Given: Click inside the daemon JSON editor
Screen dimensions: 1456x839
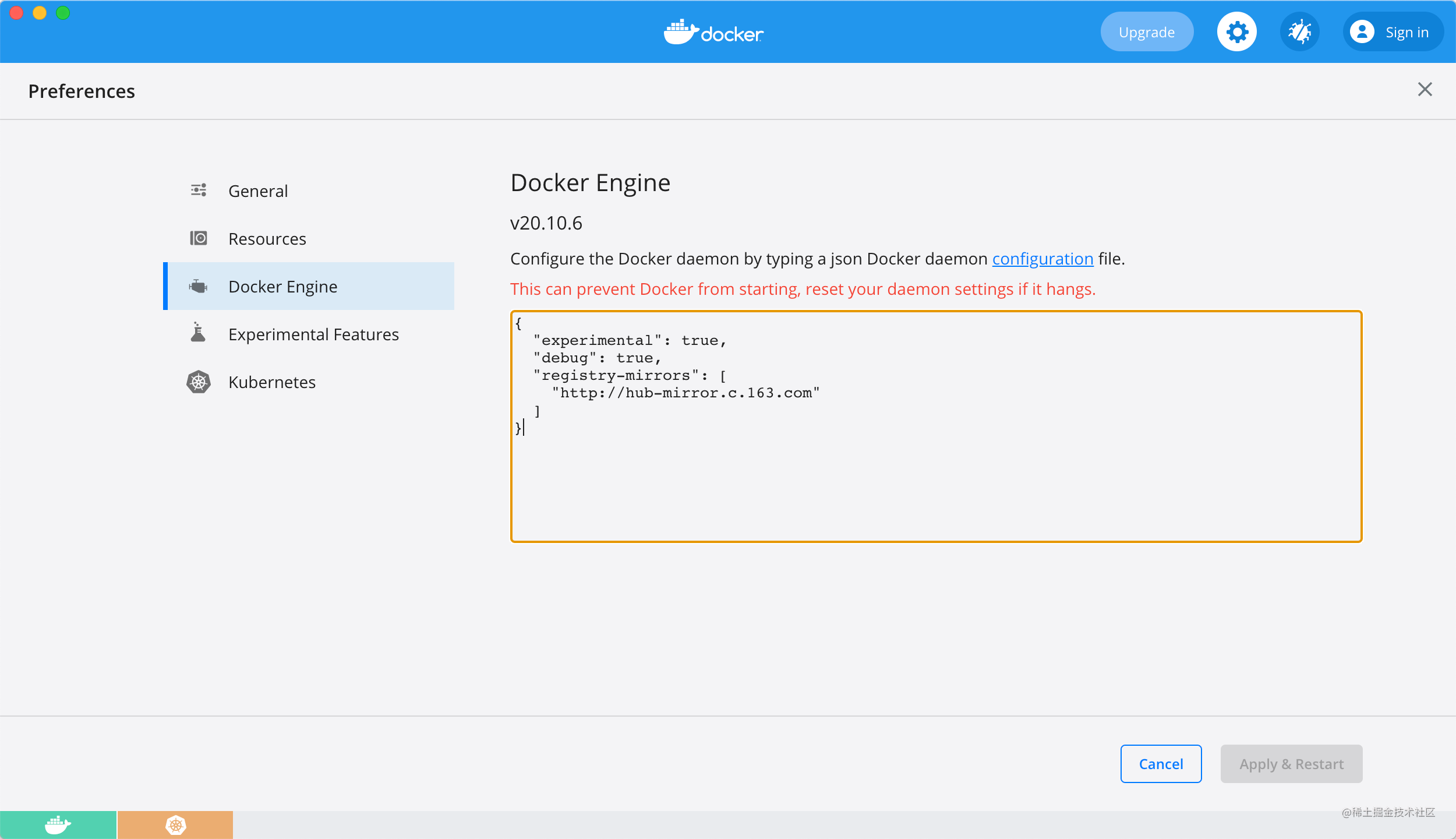Looking at the screenshot, I should (x=935, y=478).
